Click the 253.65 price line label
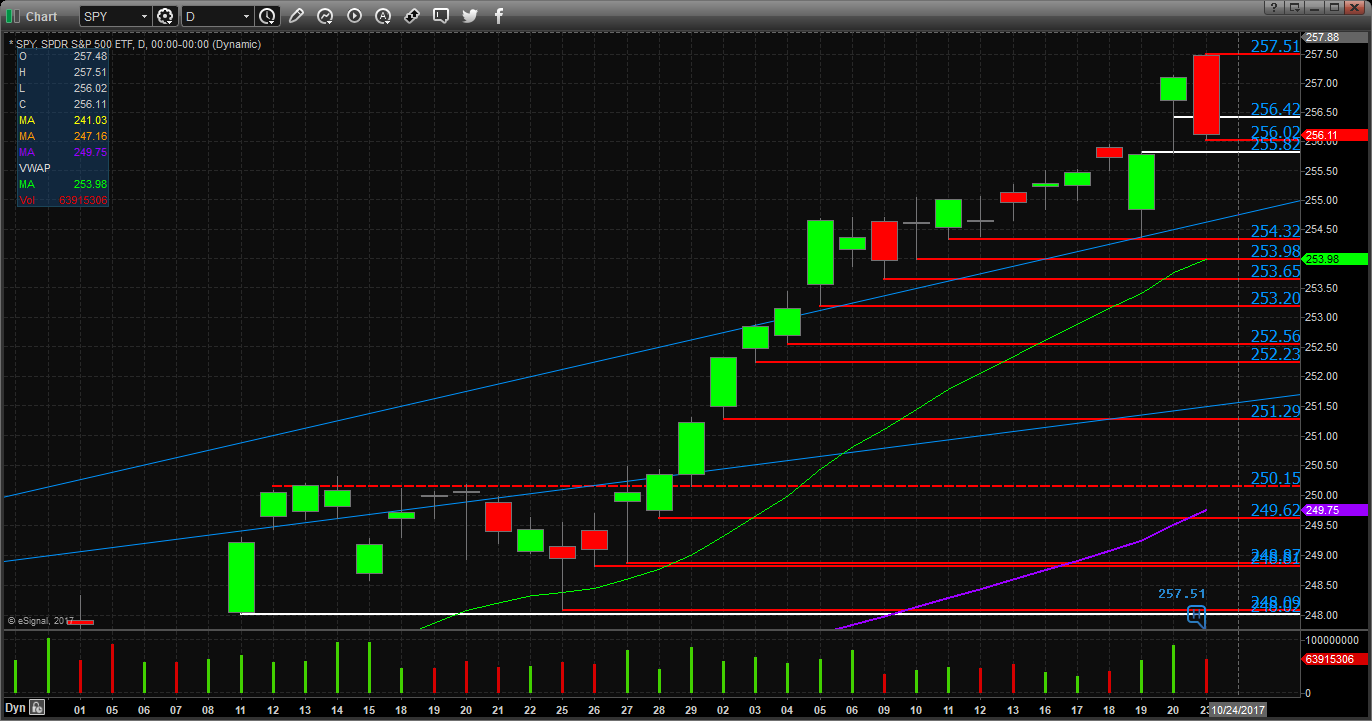The image size is (1372, 728). pyautogui.click(x=1275, y=271)
